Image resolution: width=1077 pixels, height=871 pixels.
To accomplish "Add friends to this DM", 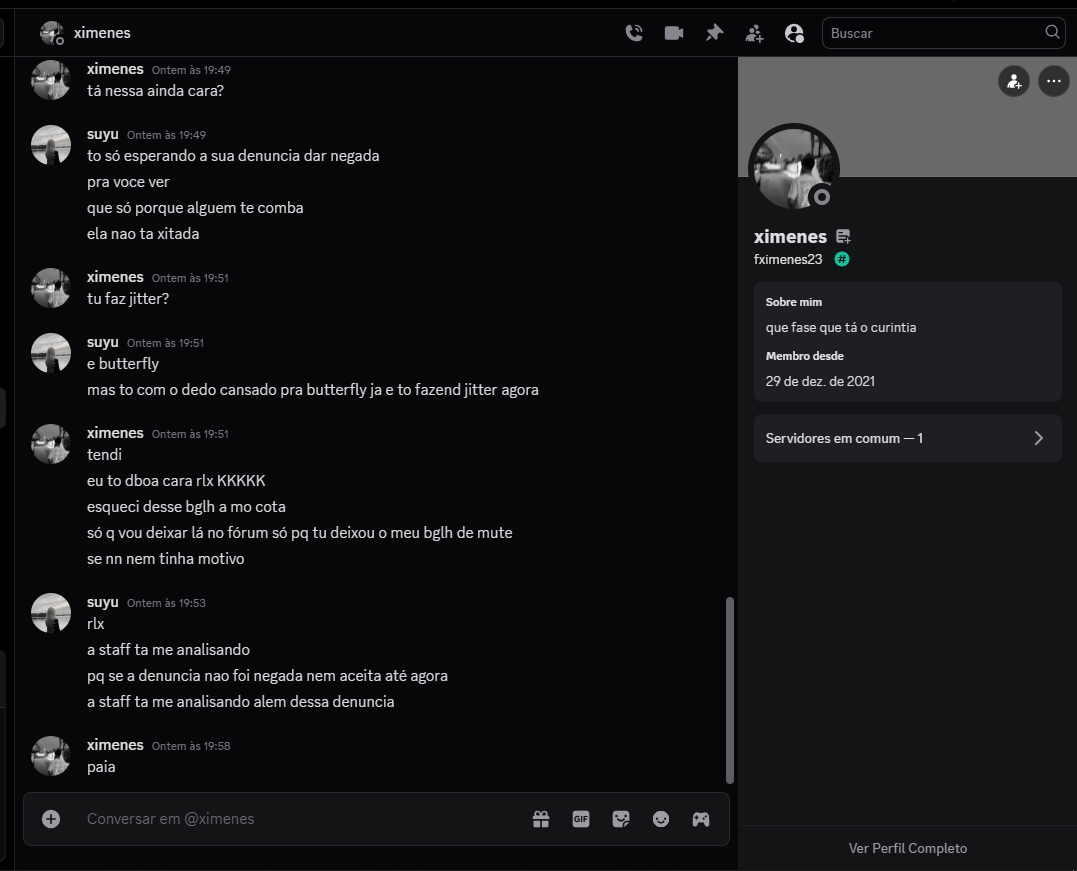I will click(754, 33).
